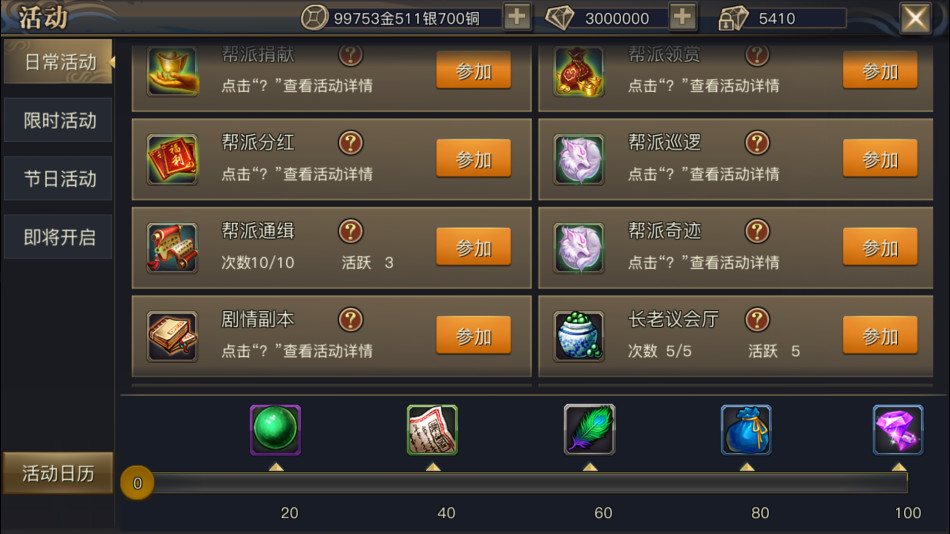Screen dimensions: 950x534
Task: Claim the purple gem reward at 100
Action: (898, 430)
